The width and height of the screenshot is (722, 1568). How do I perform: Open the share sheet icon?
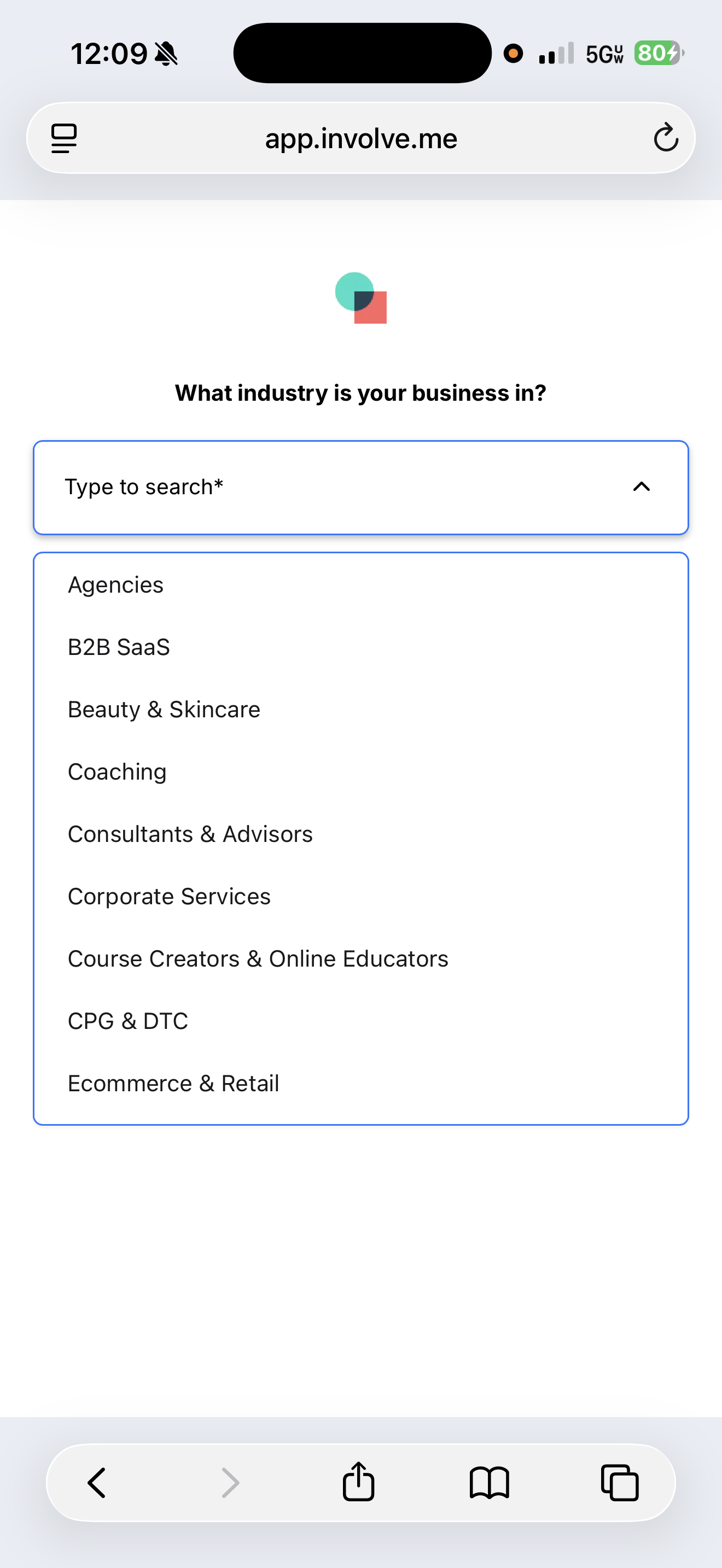click(358, 1481)
